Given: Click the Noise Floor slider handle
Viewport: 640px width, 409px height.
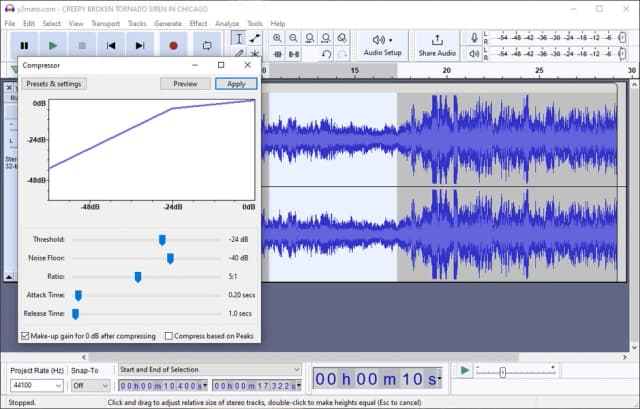Looking at the screenshot, I should (170, 258).
